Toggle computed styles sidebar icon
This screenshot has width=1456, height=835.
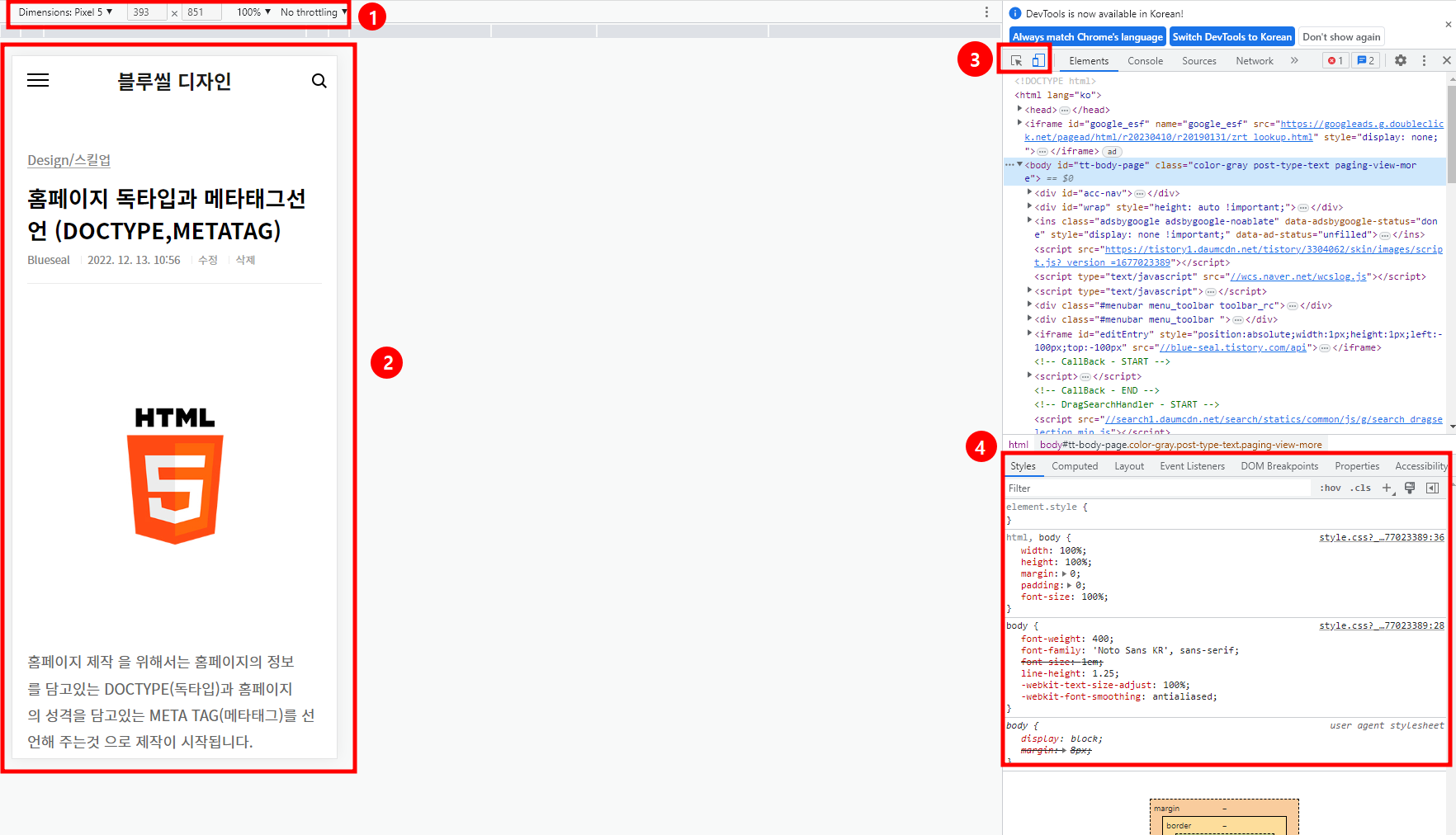pyautogui.click(x=1433, y=488)
